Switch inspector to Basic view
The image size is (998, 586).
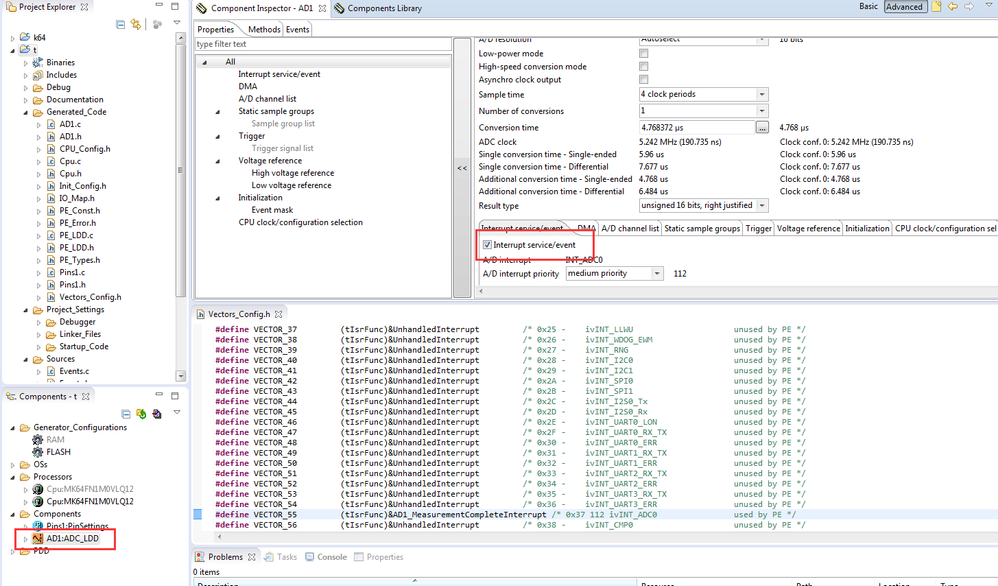(x=868, y=6)
